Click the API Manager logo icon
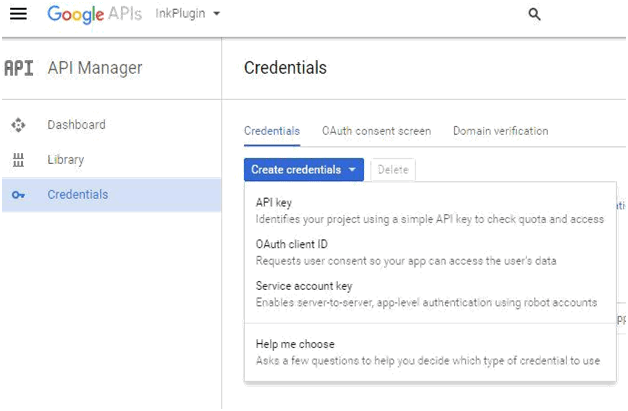Viewport: 628px width, 411px height. click(18, 68)
